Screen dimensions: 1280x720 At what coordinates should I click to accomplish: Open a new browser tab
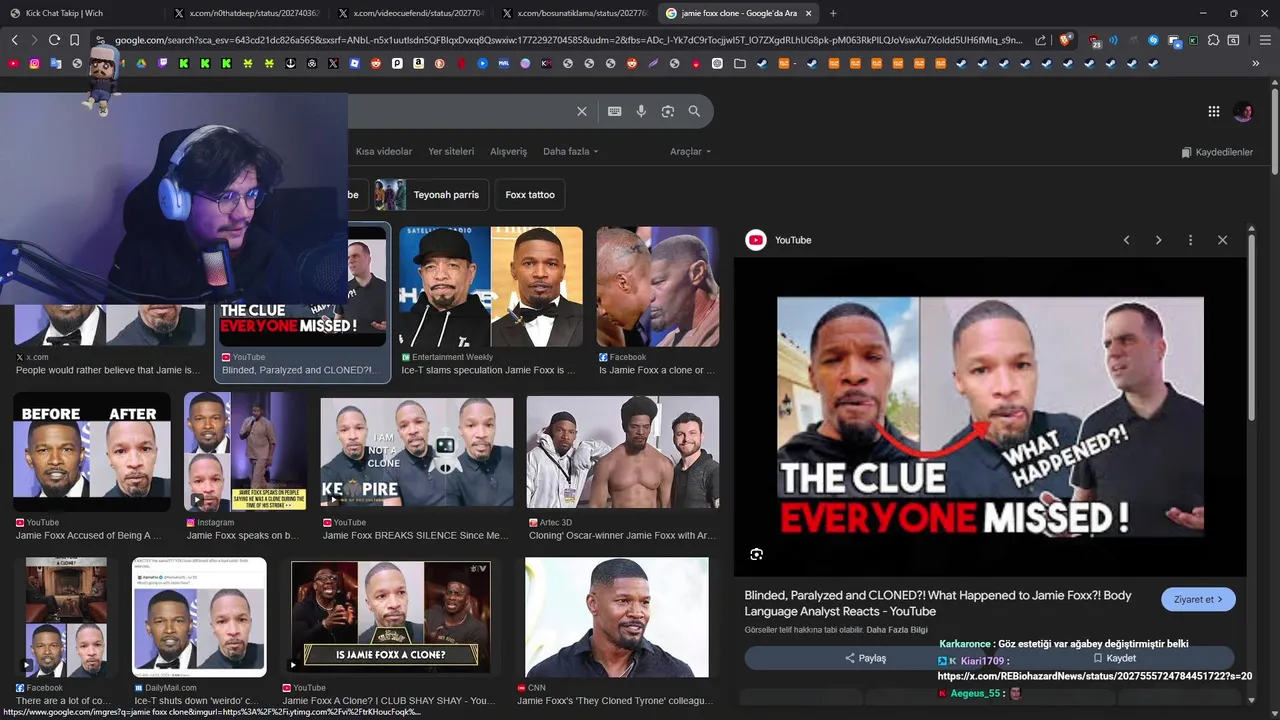coord(833,13)
